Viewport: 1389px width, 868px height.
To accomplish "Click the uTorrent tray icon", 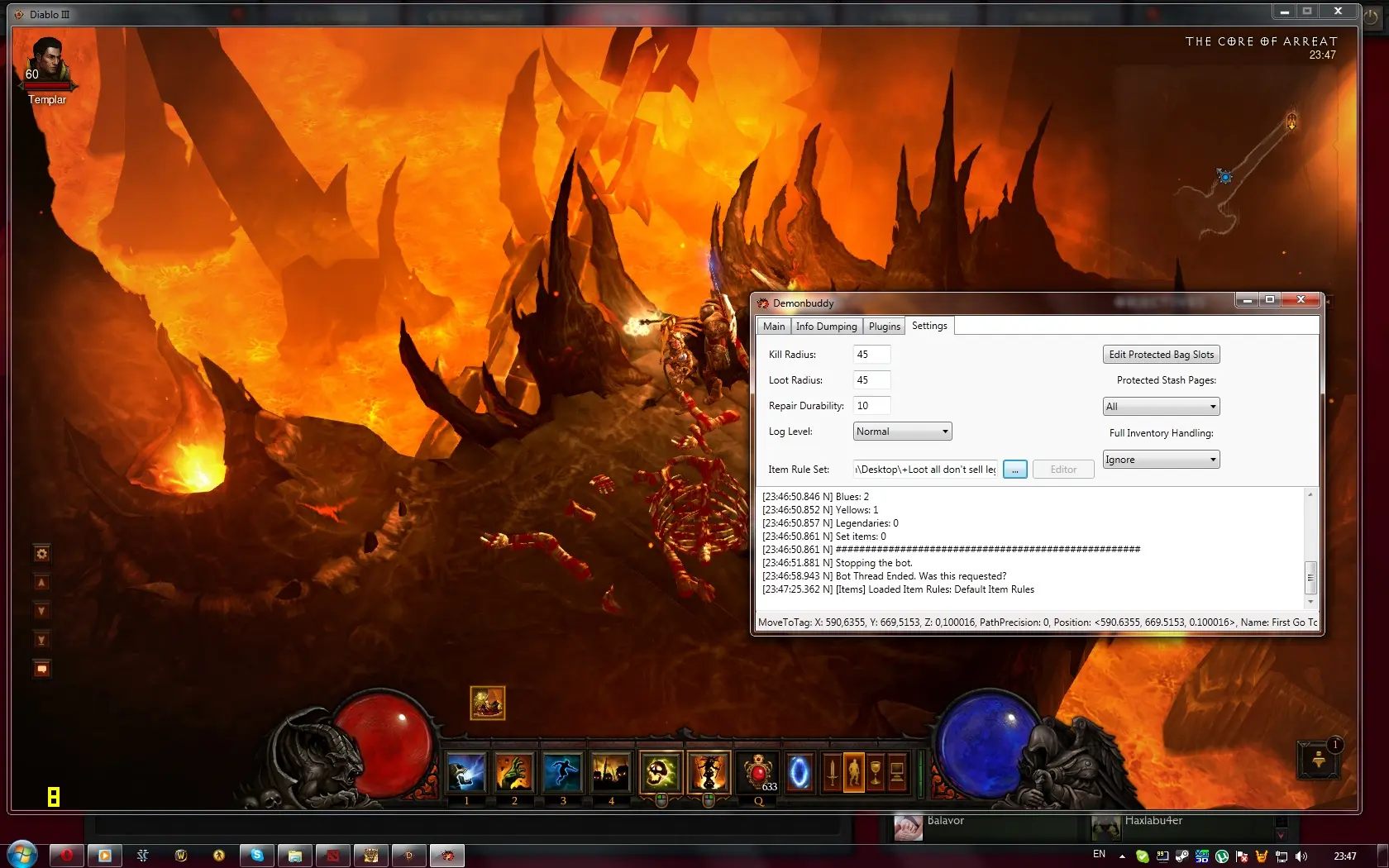I will [1222, 856].
